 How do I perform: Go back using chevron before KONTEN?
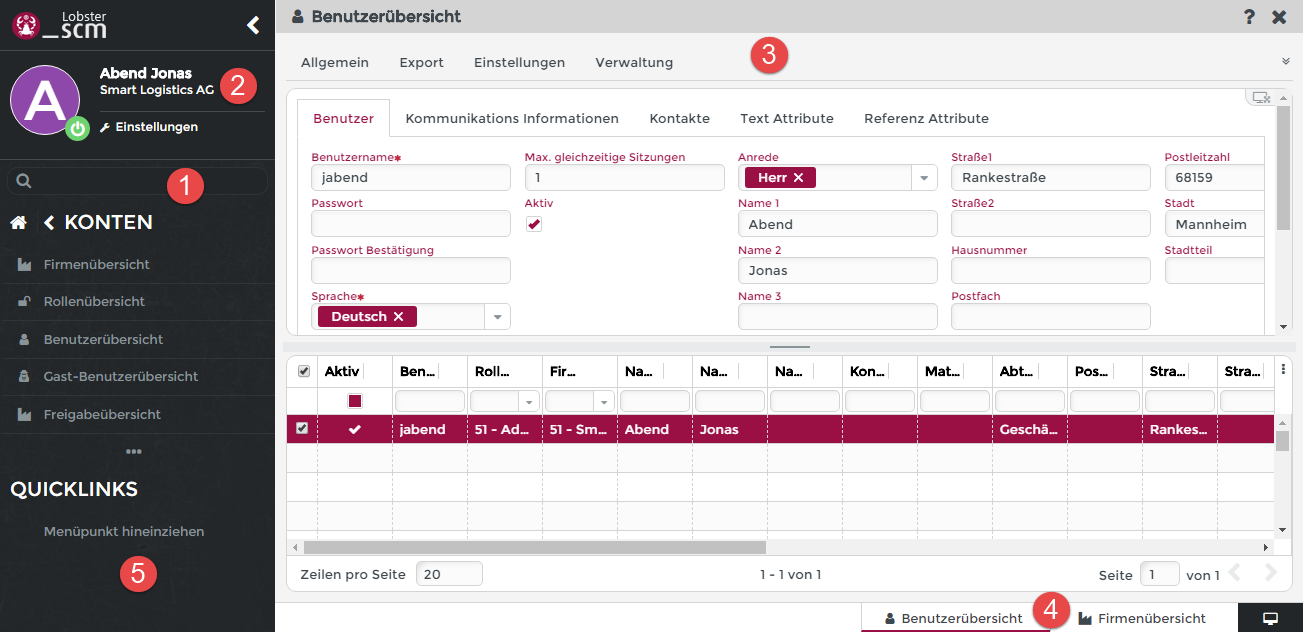[x=49, y=222]
